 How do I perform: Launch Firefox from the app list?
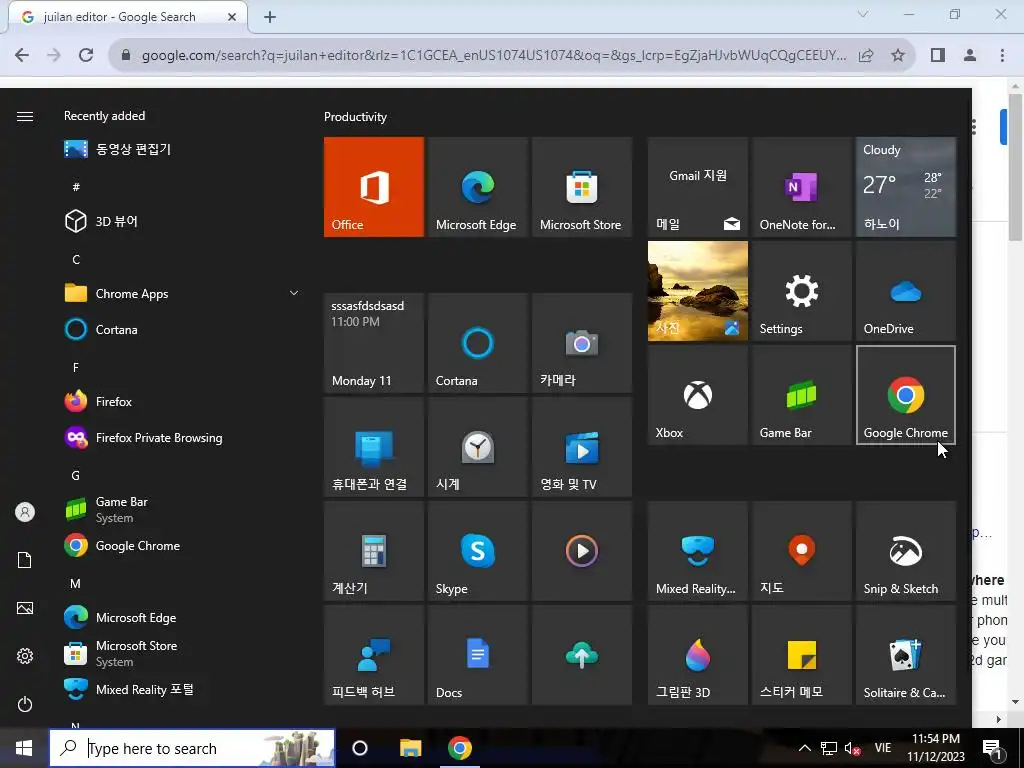coord(183,402)
